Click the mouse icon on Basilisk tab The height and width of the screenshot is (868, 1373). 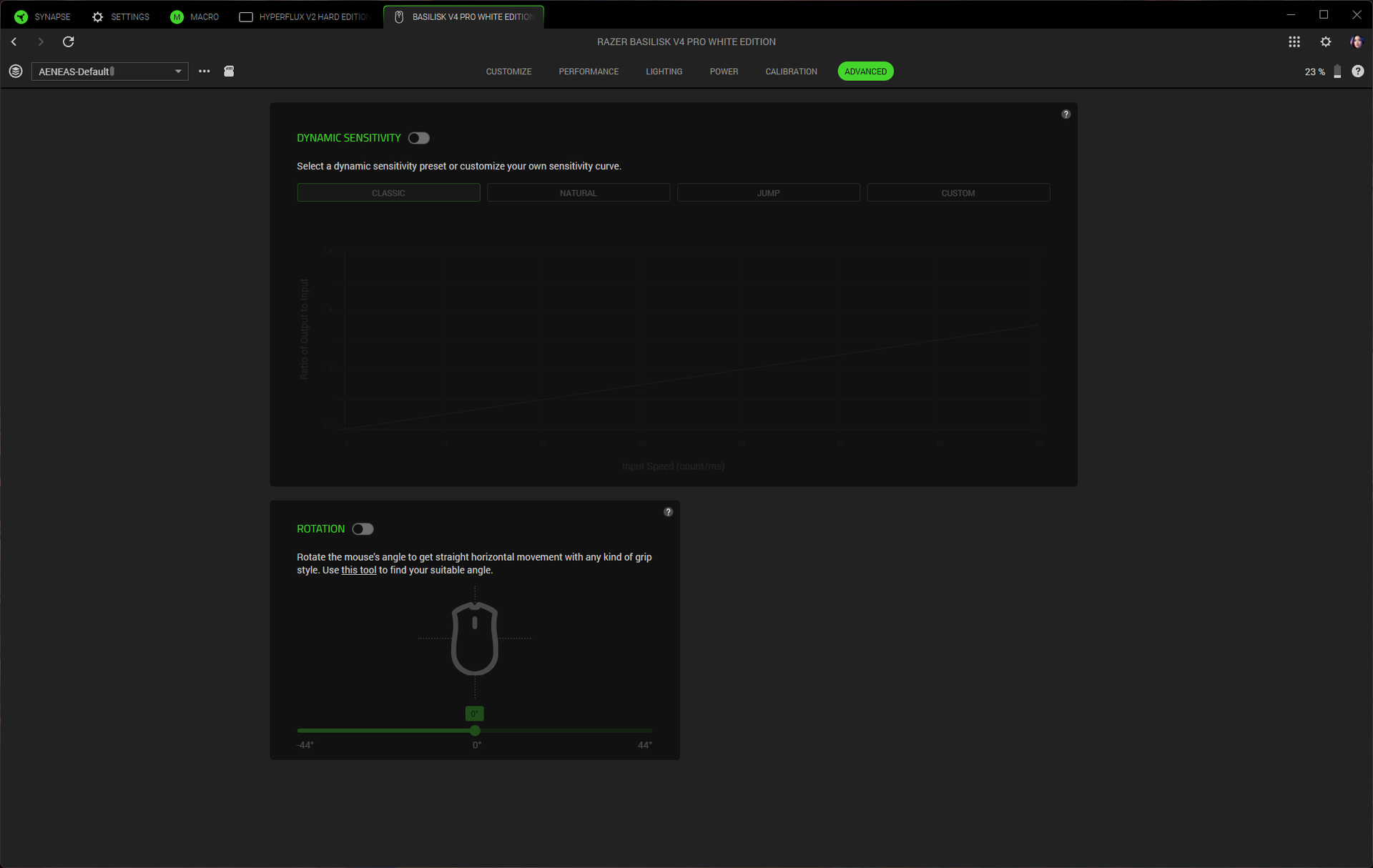[x=399, y=16]
